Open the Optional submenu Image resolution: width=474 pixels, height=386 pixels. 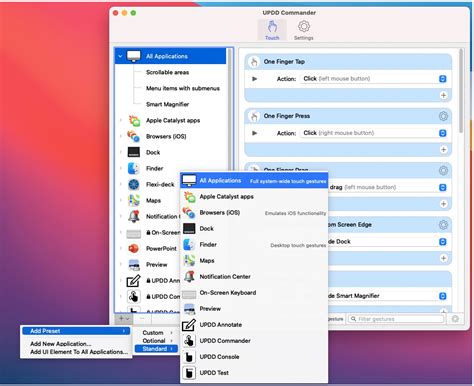pyautogui.click(x=157, y=341)
